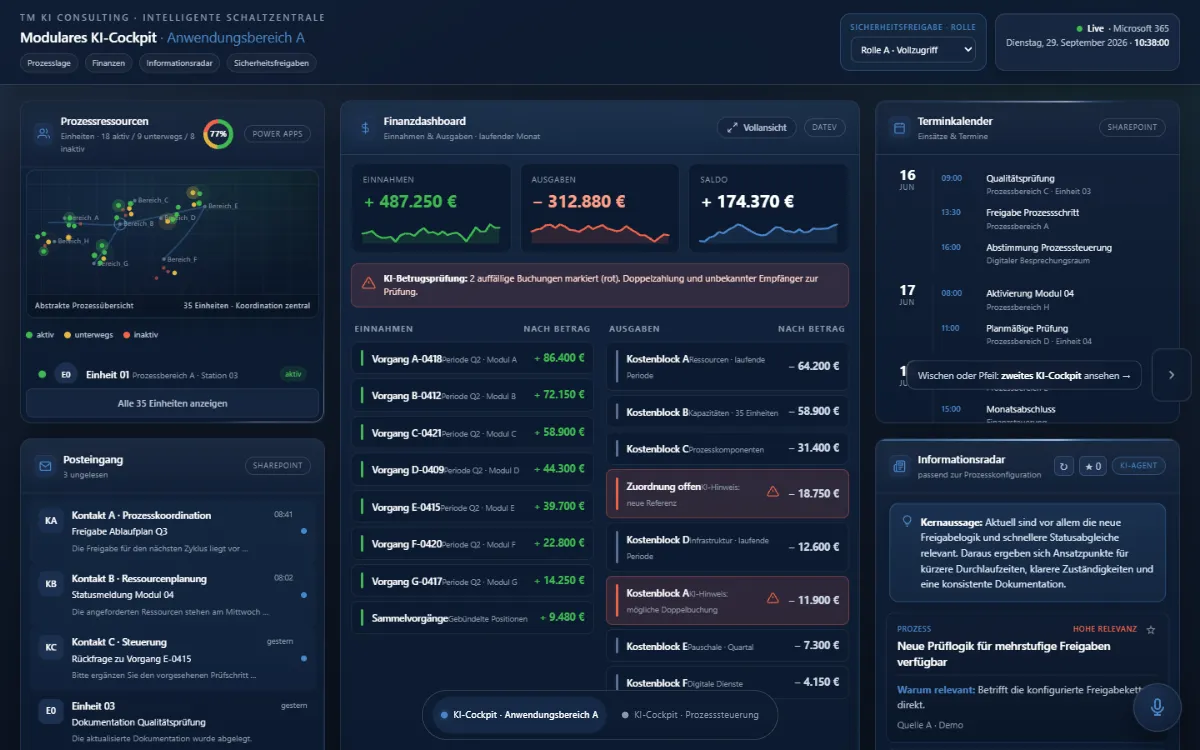Select Vorgang F-0420 income row
1200x750 pixels.
pos(472,544)
